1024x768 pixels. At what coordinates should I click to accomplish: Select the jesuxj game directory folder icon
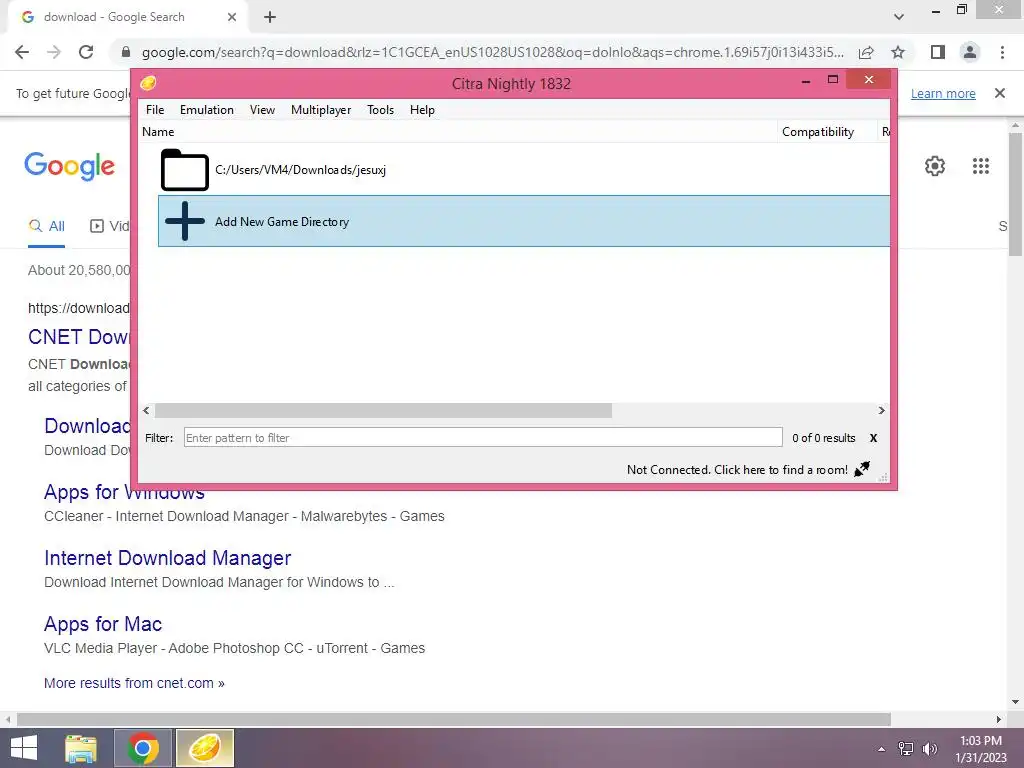tap(185, 170)
